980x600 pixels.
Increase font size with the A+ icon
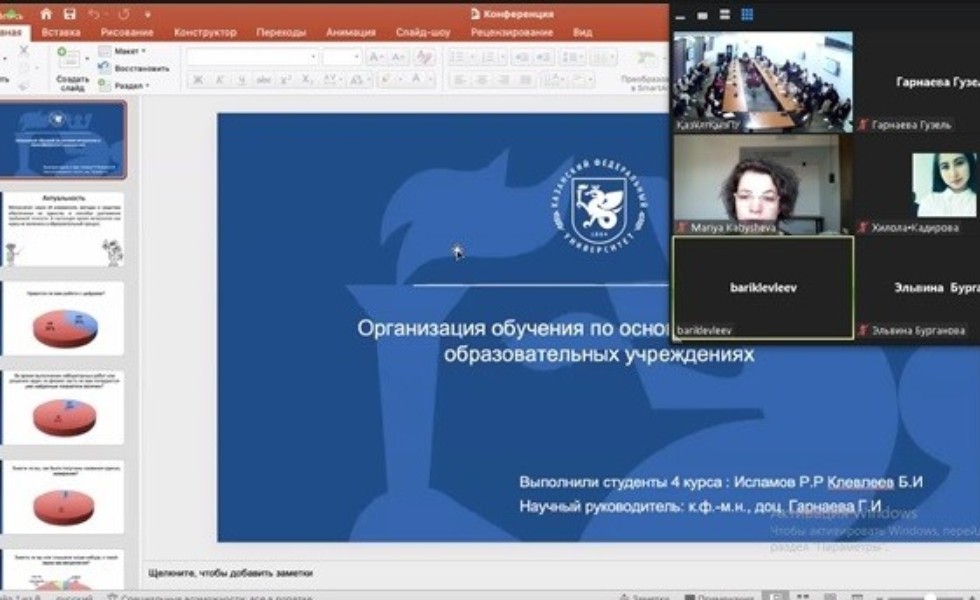[375, 57]
